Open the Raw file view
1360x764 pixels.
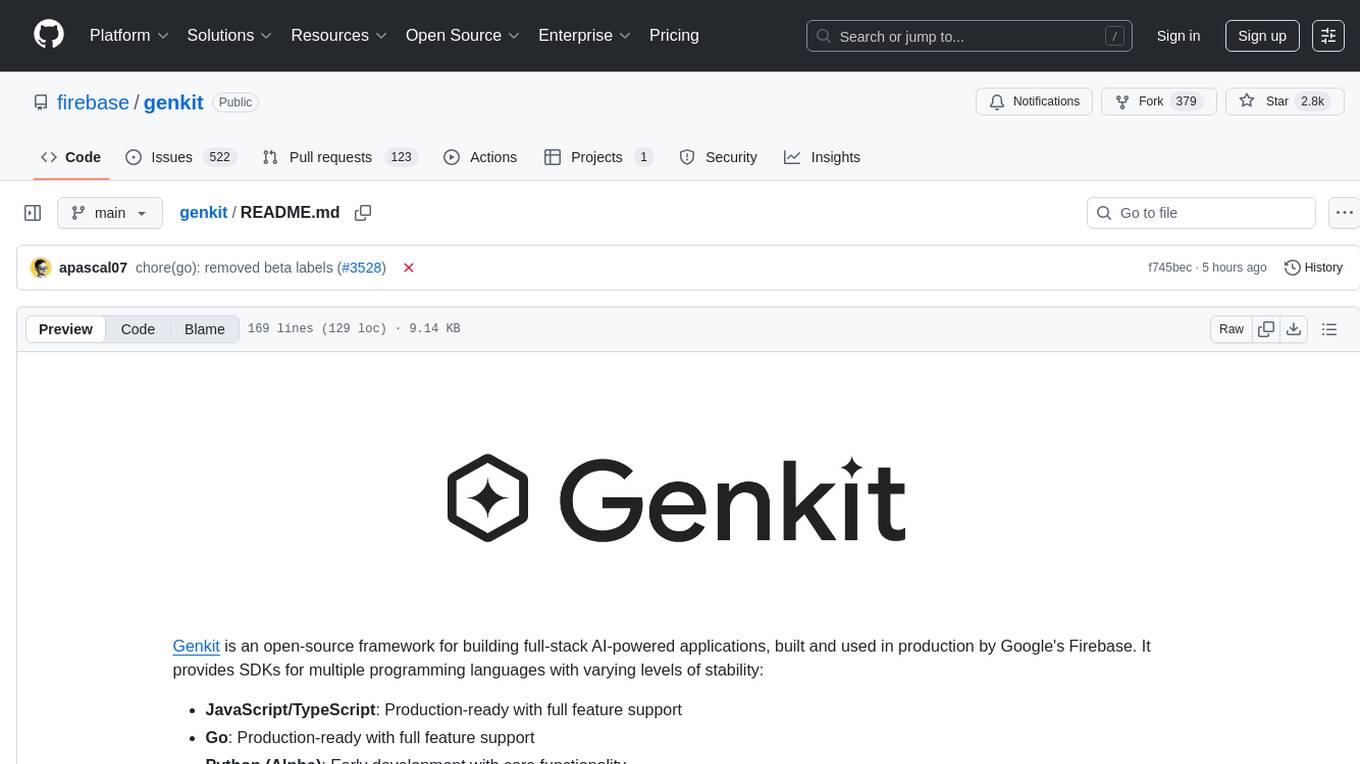1231,329
